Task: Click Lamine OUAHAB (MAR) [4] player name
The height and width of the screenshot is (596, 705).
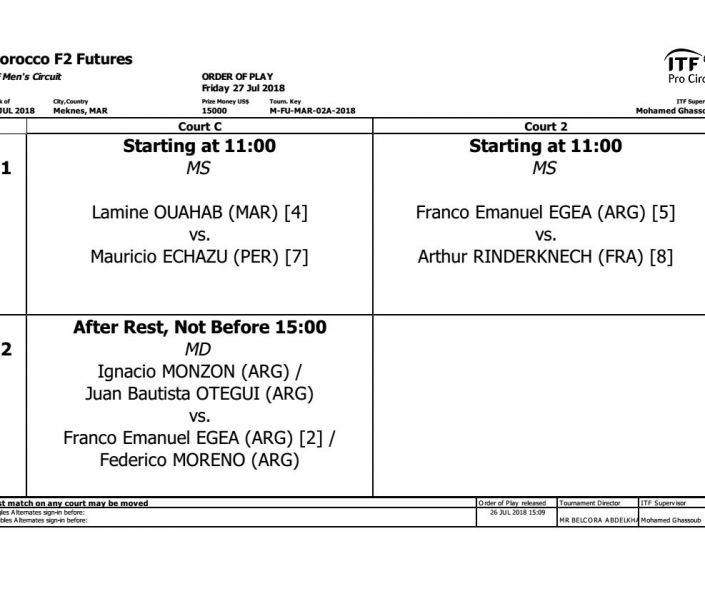Action: tap(200, 213)
